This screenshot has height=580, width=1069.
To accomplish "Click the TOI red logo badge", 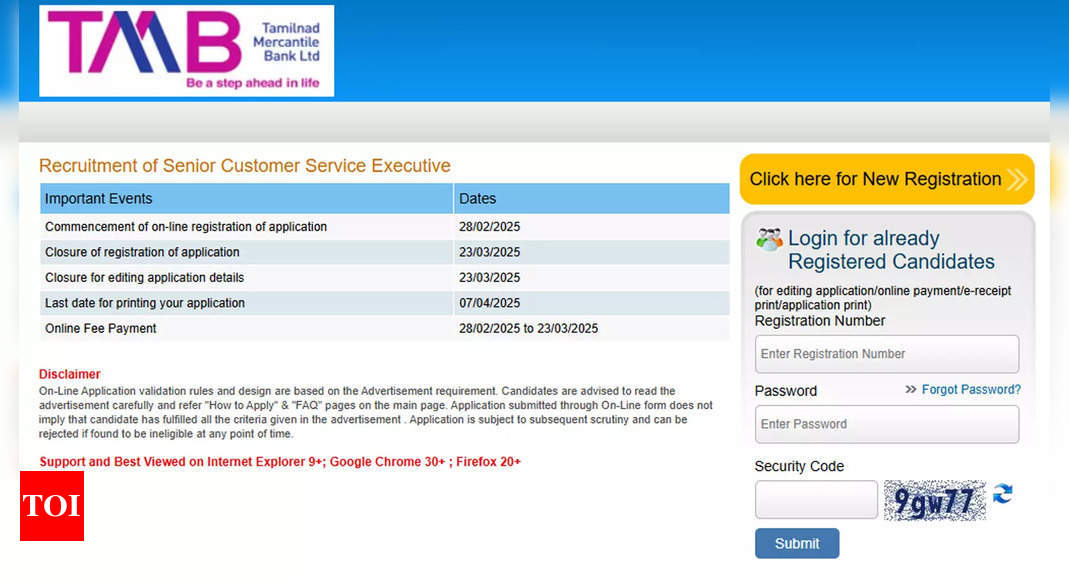I will click(x=52, y=506).
